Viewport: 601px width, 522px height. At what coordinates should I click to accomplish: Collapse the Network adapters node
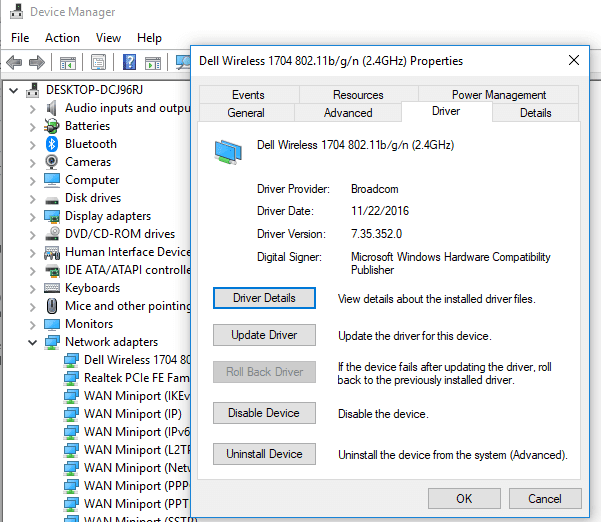click(32, 342)
